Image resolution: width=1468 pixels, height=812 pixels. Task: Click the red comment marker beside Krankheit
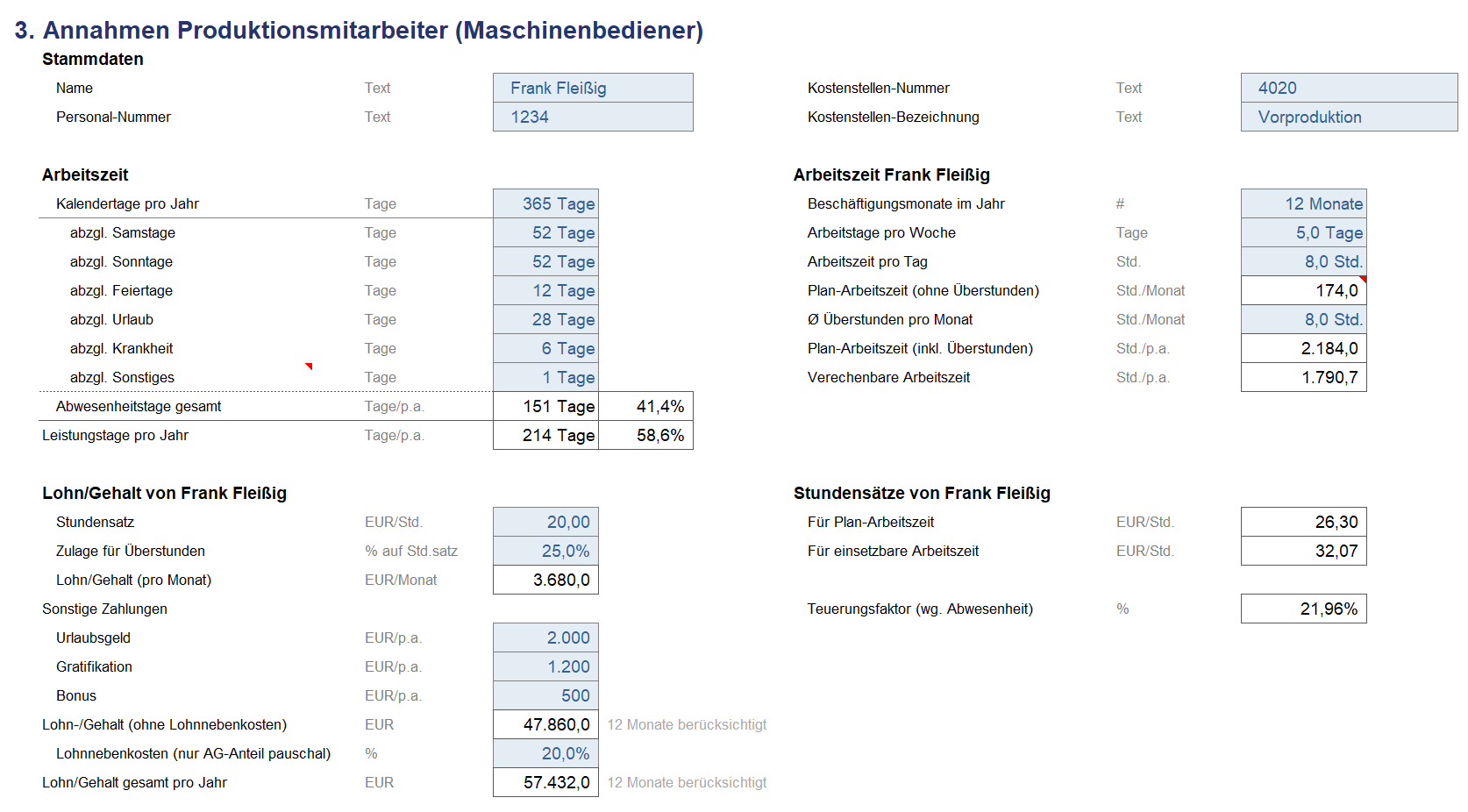309,366
